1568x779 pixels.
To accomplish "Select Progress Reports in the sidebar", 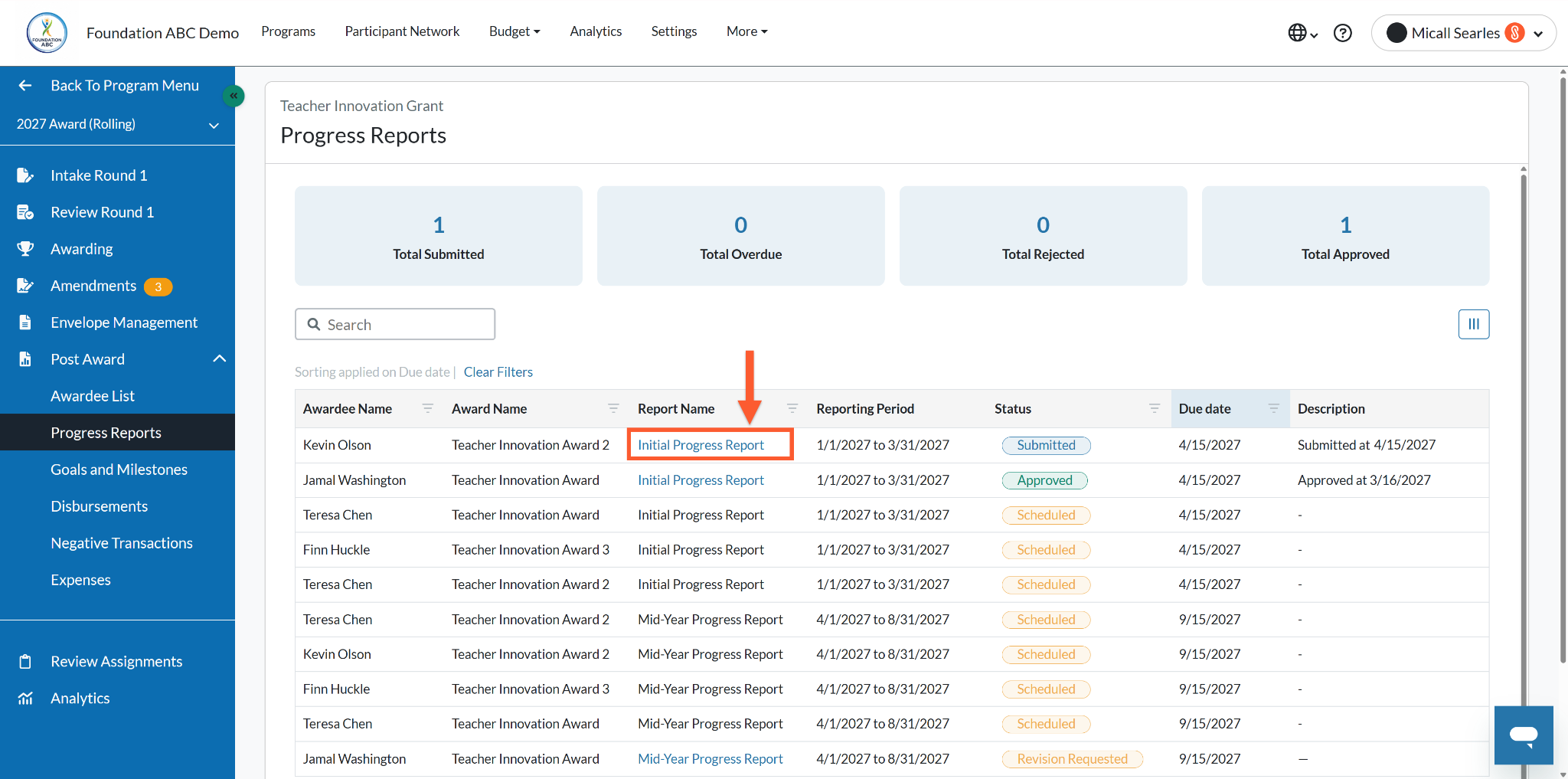I will pos(117,433).
